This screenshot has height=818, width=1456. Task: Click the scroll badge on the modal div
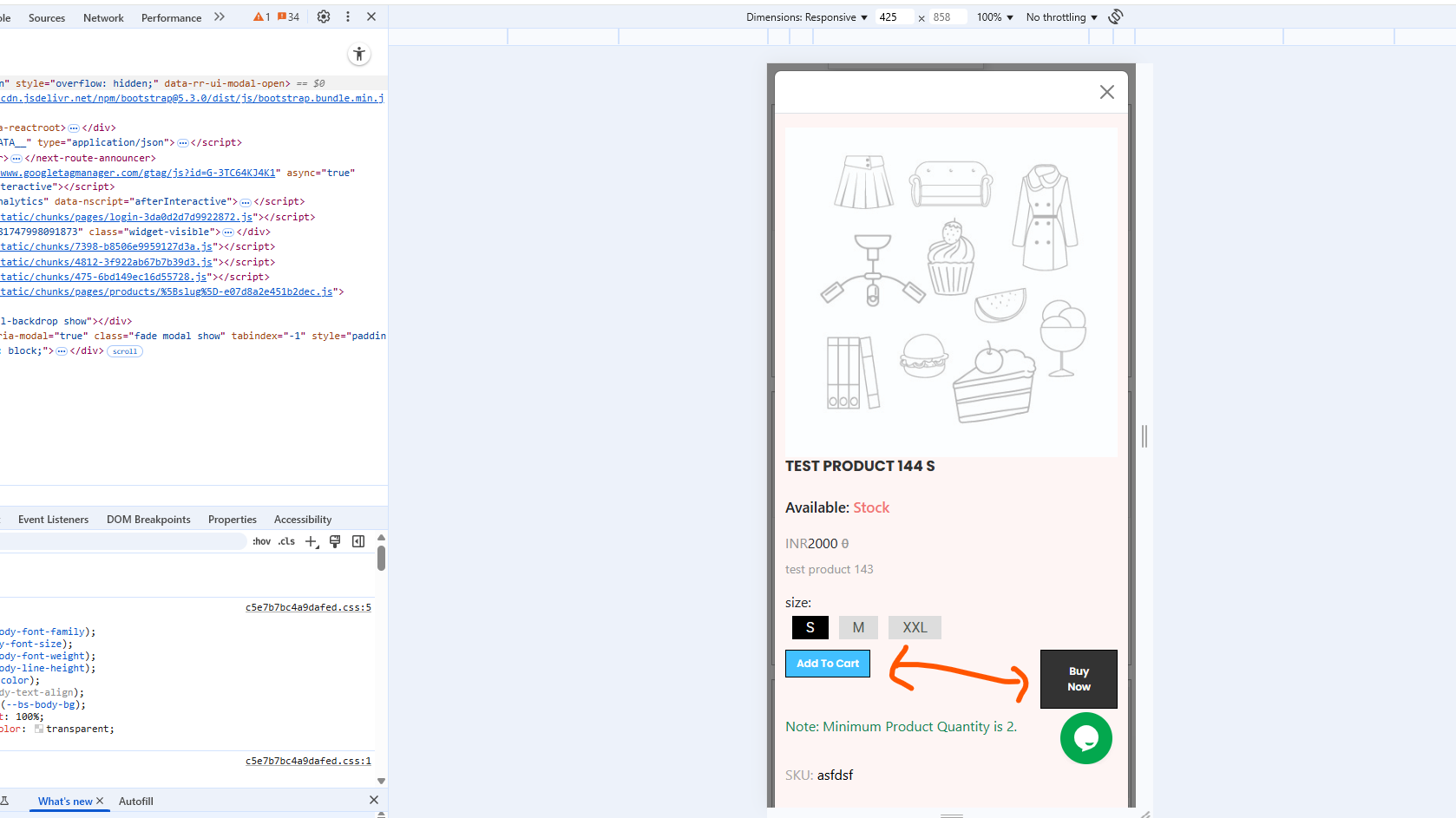tap(125, 351)
